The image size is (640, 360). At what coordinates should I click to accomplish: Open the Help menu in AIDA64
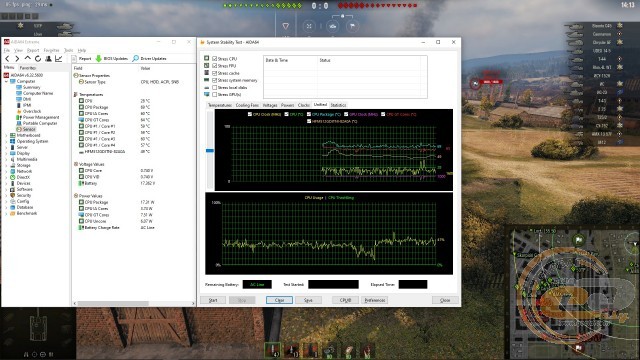pyautogui.click(x=82, y=50)
